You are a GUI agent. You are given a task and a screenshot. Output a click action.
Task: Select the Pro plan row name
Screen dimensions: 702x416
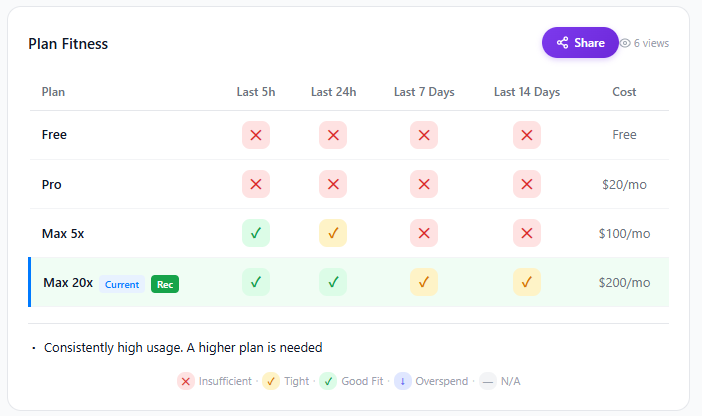point(52,184)
